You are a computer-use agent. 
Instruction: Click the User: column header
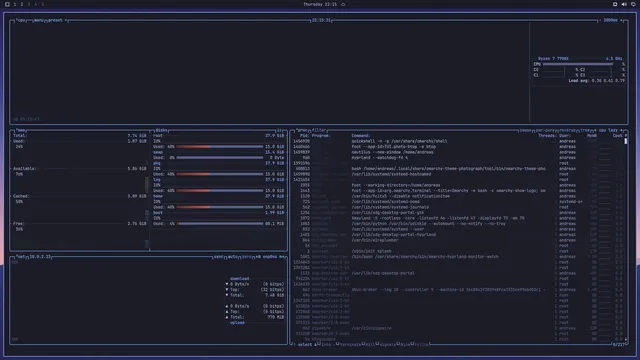coord(564,136)
